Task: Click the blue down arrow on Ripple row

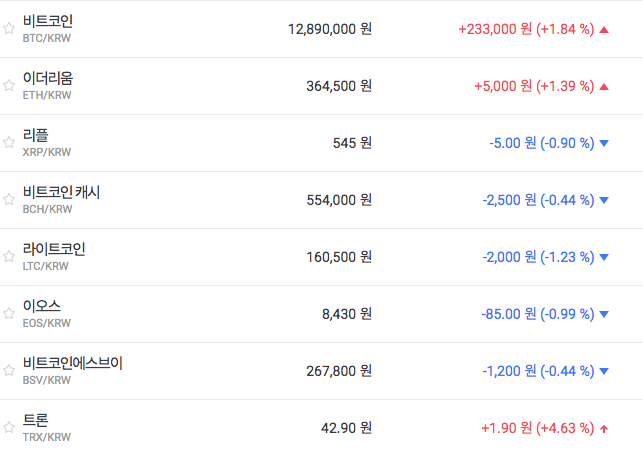Action: (x=604, y=143)
